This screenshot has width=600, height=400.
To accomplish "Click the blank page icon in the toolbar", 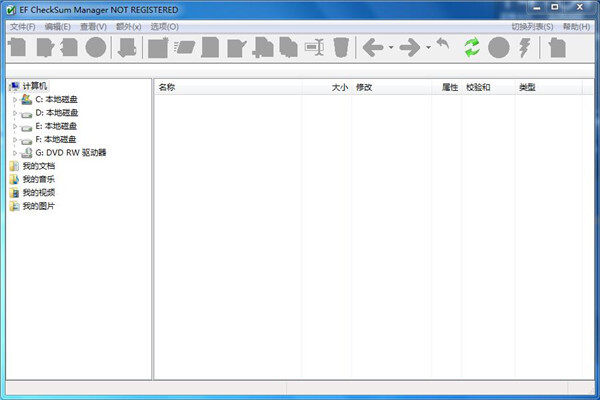I will coord(210,47).
